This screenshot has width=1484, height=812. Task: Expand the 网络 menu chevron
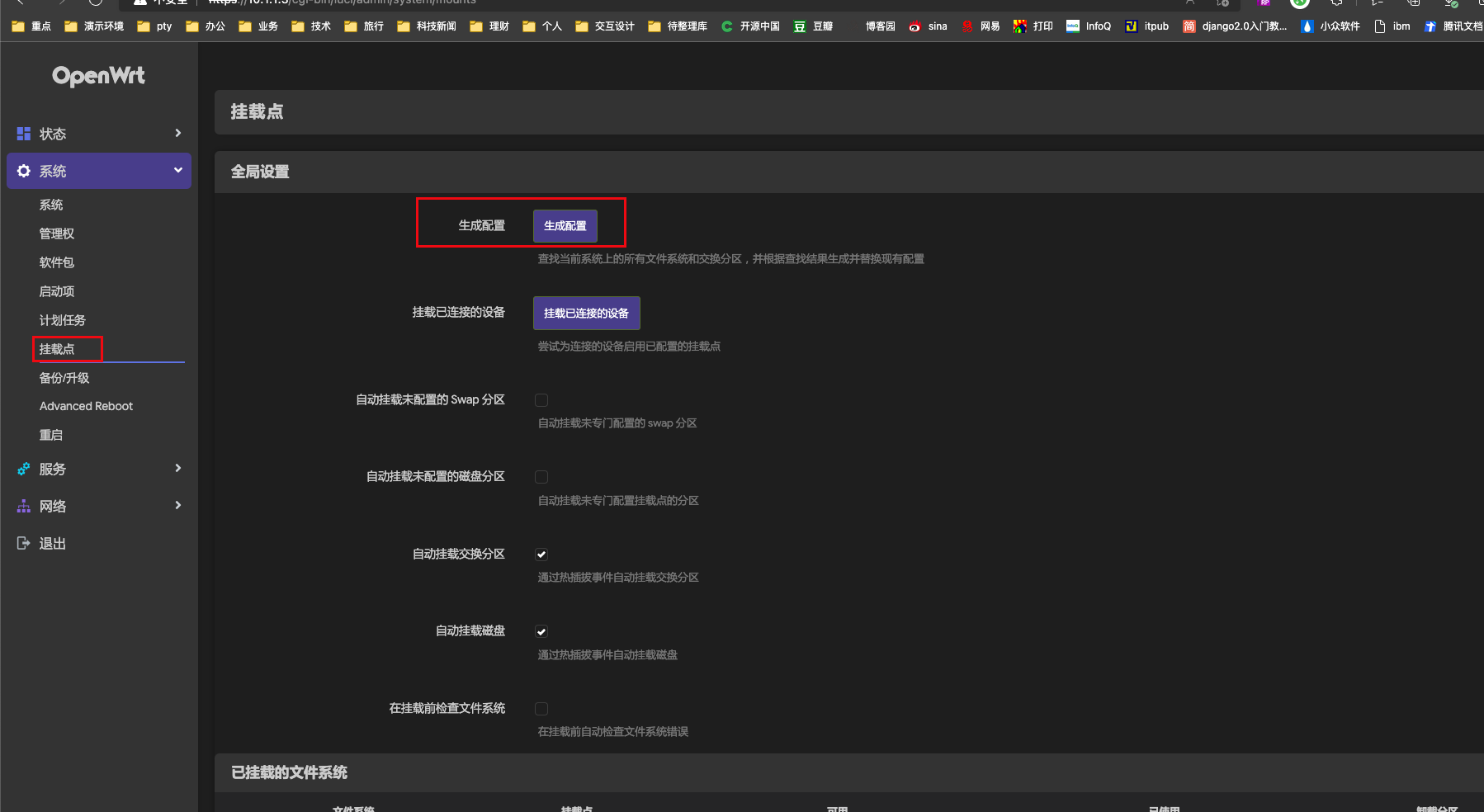pos(177,505)
